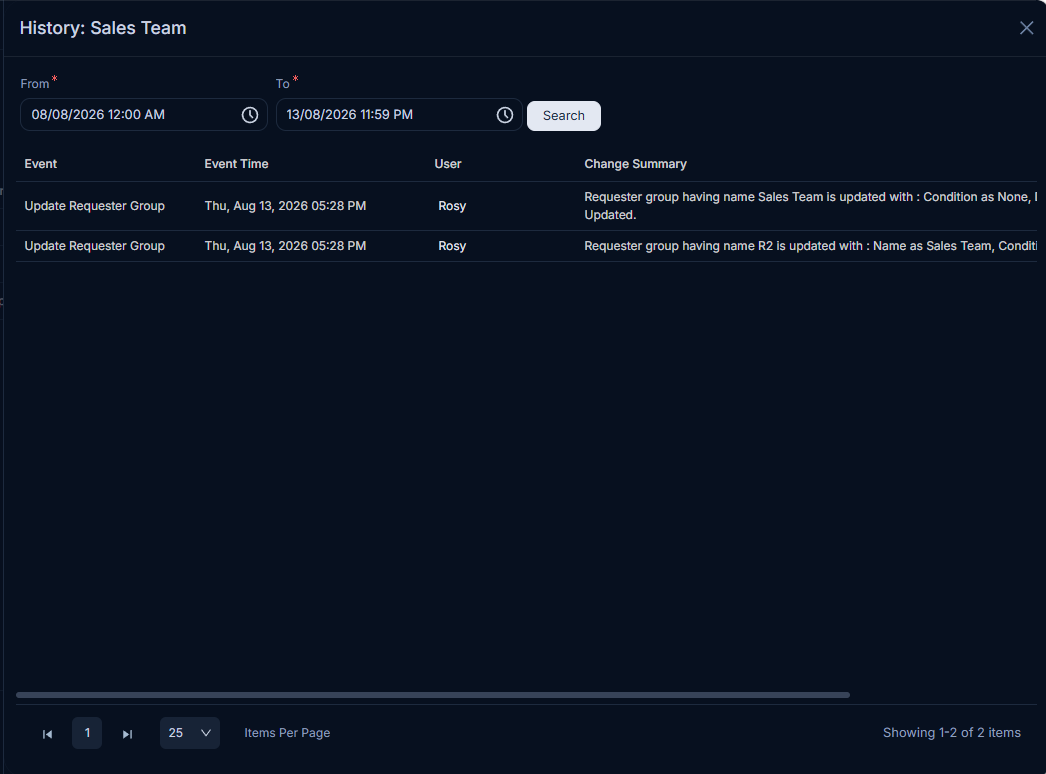Click the horizontal scrollbar of the table

[x=433, y=695]
